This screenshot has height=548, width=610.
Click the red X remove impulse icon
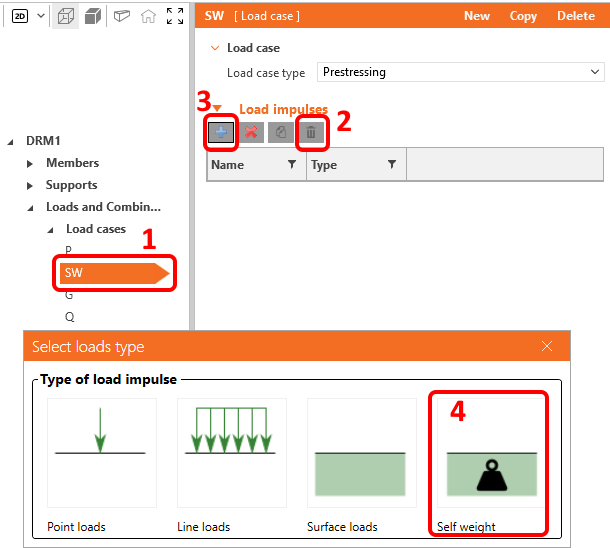[x=251, y=132]
